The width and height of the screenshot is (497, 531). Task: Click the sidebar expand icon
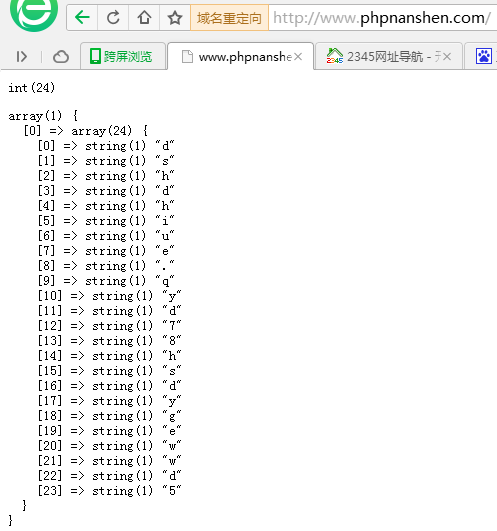21,57
